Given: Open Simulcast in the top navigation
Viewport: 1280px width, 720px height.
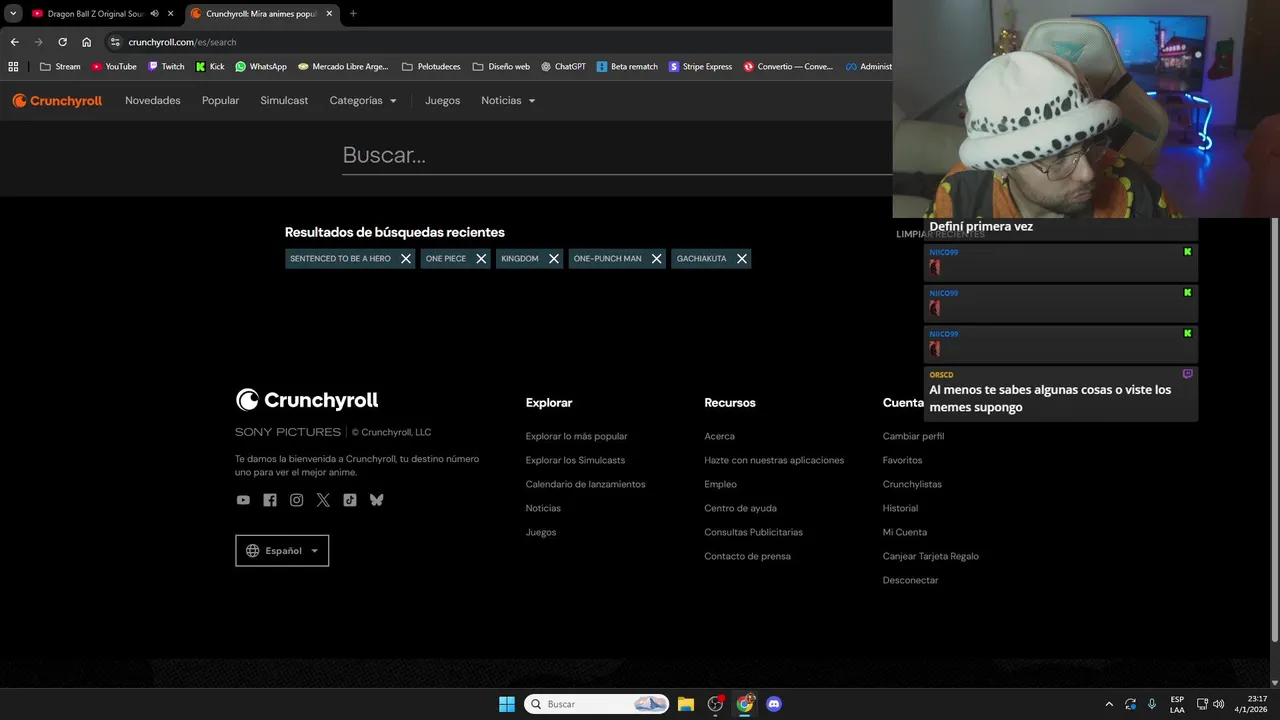Looking at the screenshot, I should (284, 101).
